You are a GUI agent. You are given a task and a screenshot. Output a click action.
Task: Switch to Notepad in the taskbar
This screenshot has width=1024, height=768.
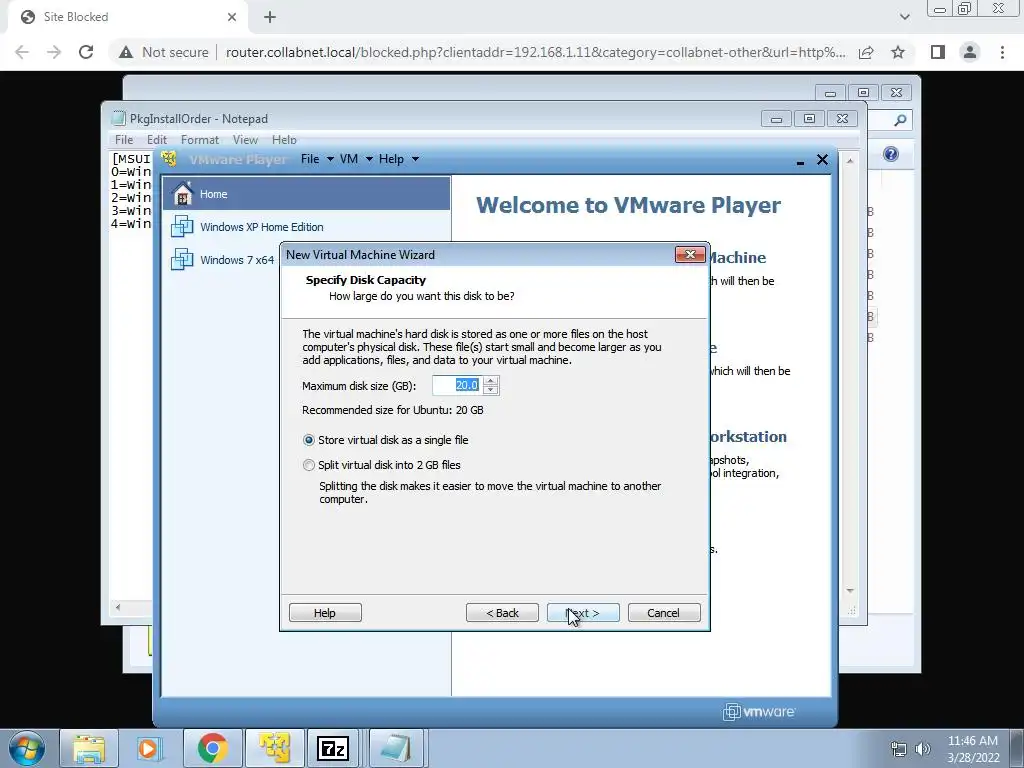point(397,748)
